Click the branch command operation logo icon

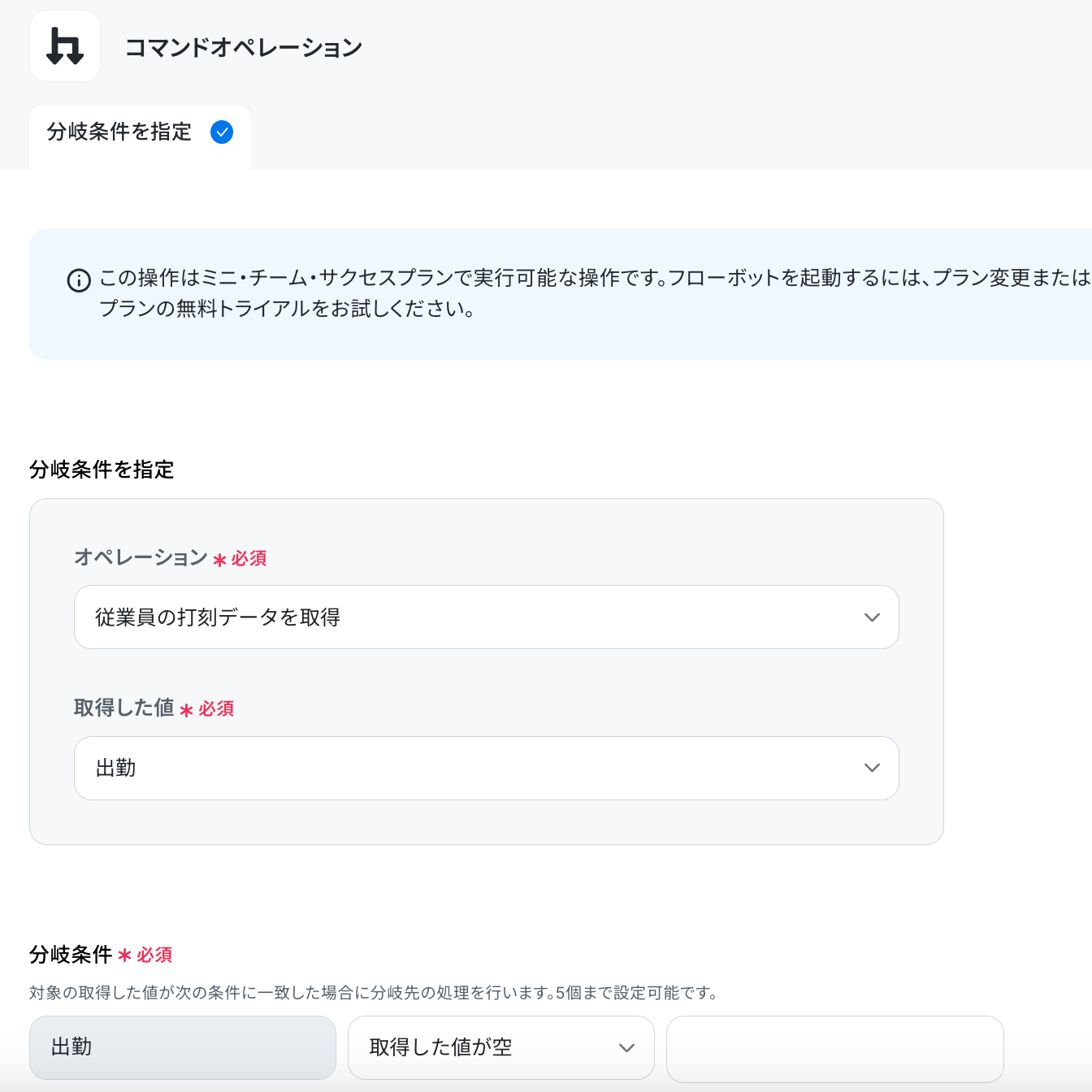click(65, 46)
